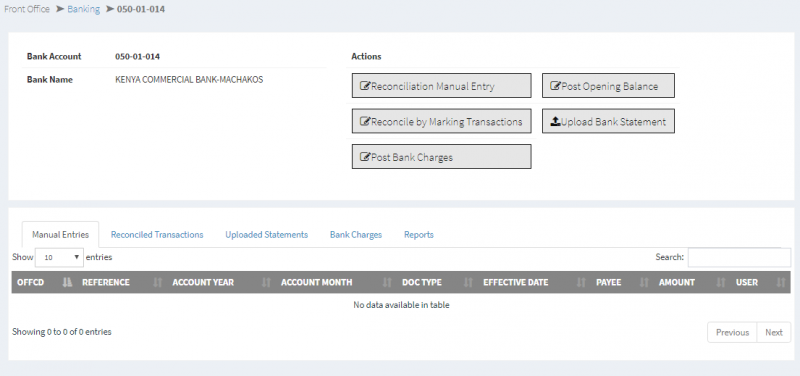Image resolution: width=800 pixels, height=376 pixels.
Task: Open Post Bank Charges action
Action: click(441, 157)
